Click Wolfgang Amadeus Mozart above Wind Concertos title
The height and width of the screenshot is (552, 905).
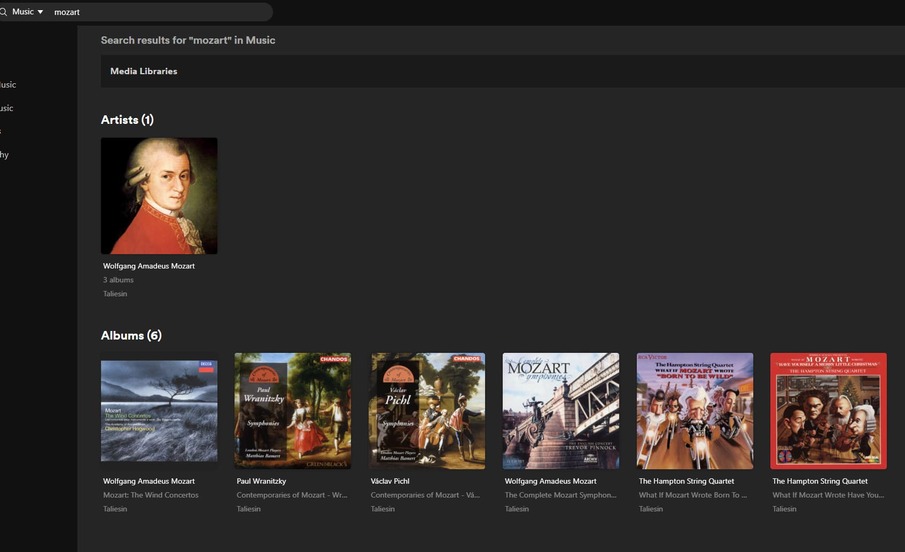click(149, 481)
